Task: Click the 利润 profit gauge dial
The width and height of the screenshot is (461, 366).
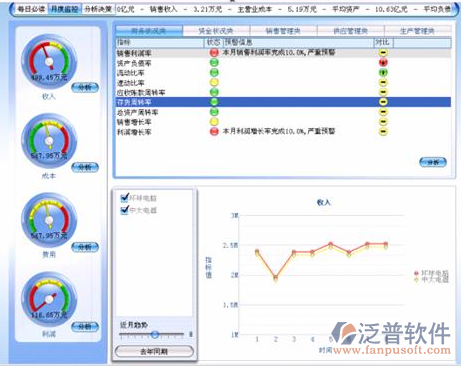Action: tap(49, 300)
